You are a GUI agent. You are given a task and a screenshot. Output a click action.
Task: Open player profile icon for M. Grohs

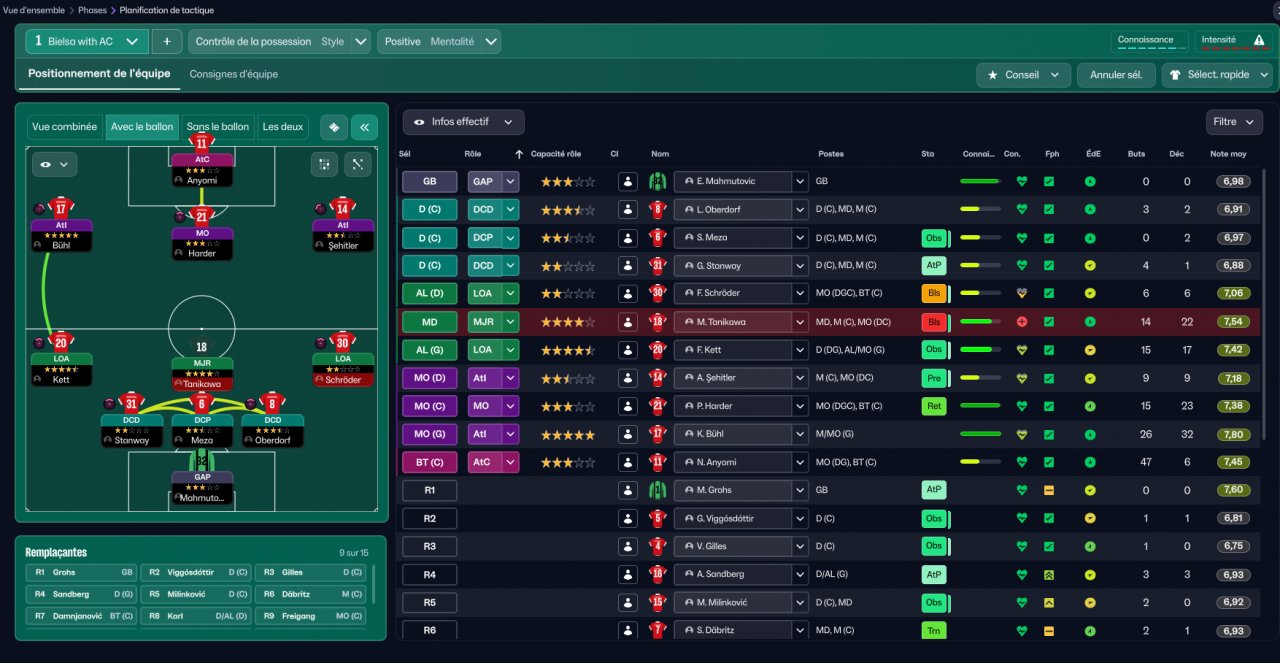coord(628,490)
